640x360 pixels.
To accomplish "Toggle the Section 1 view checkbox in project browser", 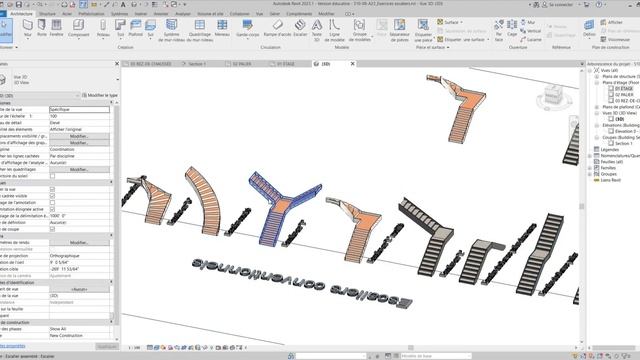I will pyautogui.click(x=611, y=144).
